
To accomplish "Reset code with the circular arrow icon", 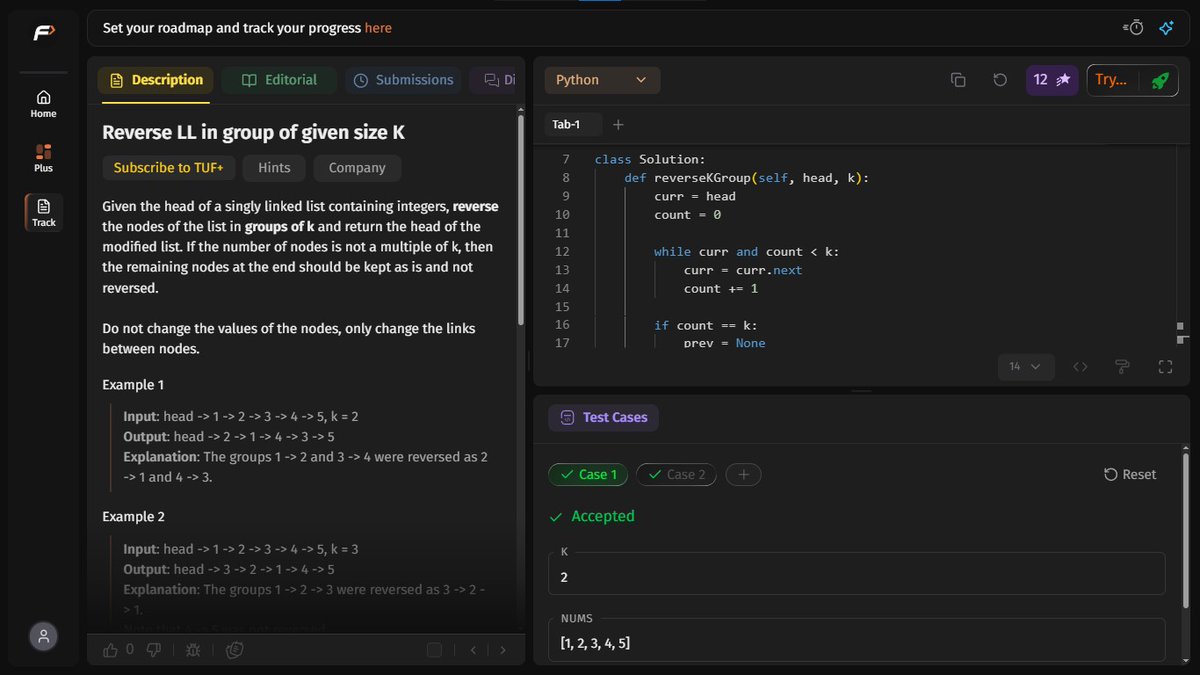I will click(x=1000, y=80).
